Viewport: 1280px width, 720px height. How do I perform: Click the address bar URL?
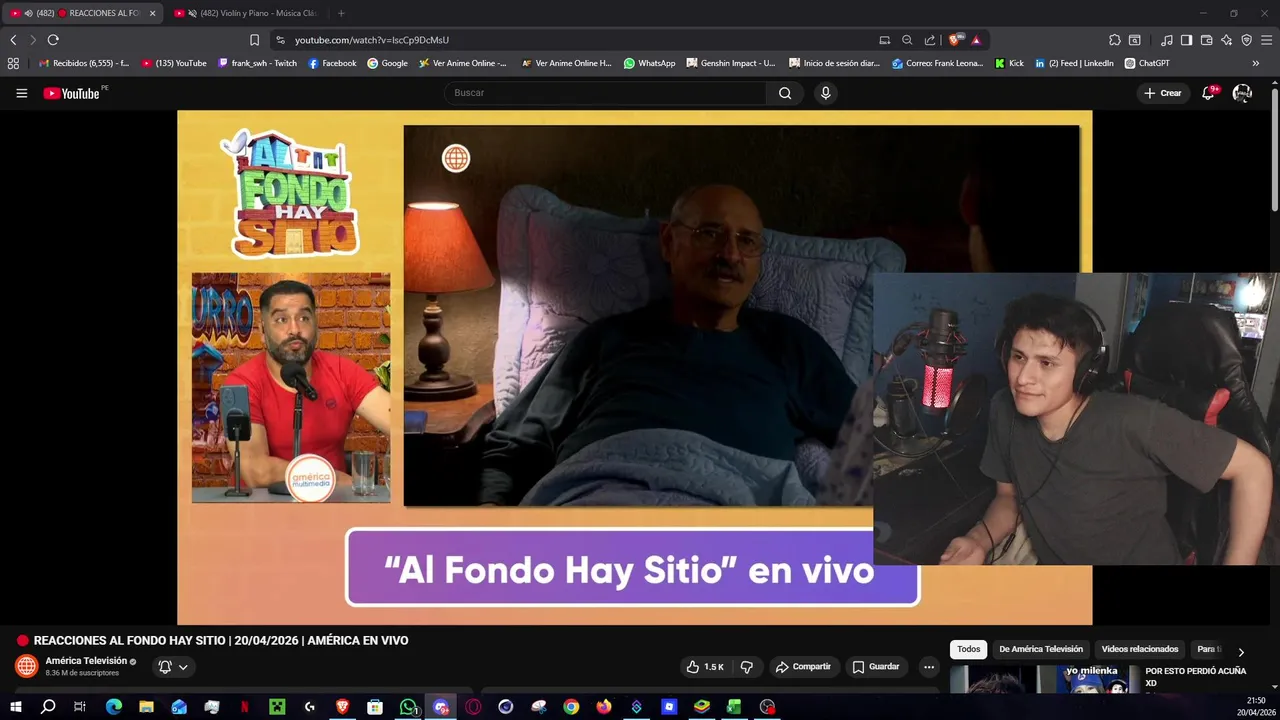[371, 40]
